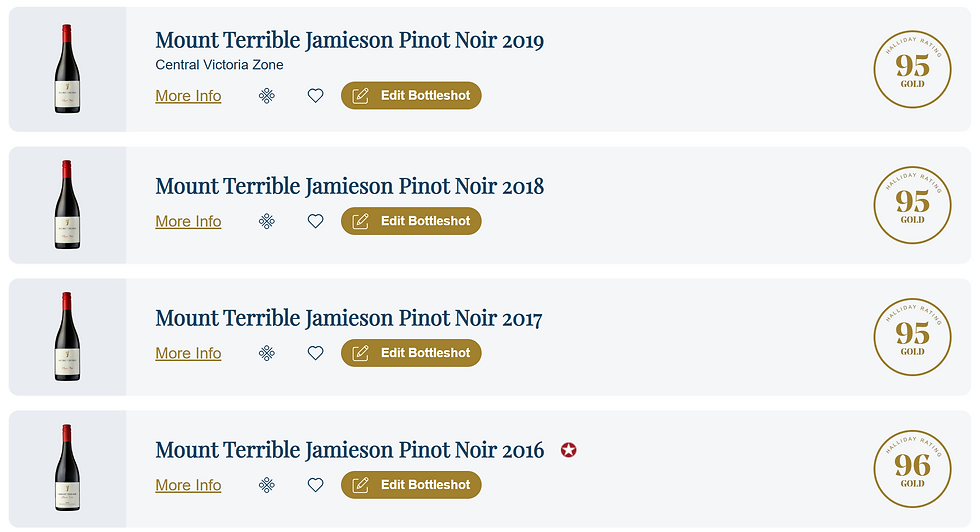Image resolution: width=980 pixels, height=532 pixels.
Task: Click the cellar snowflake icon for 2017 wine
Action: (x=267, y=353)
